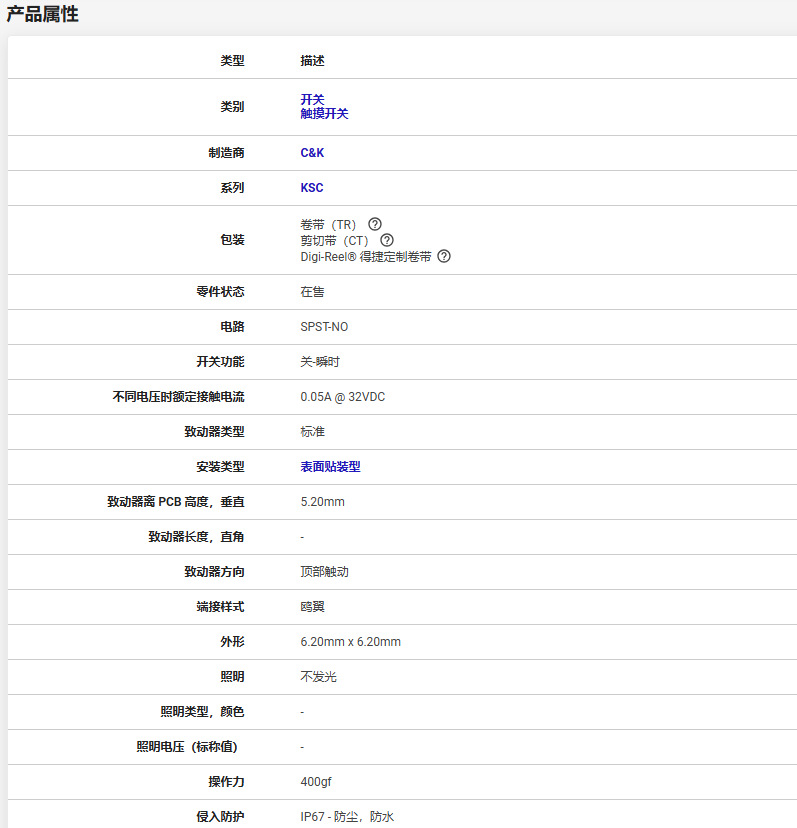
Task: Select the 剪切带 (CT) packaging text
Action: coord(334,241)
